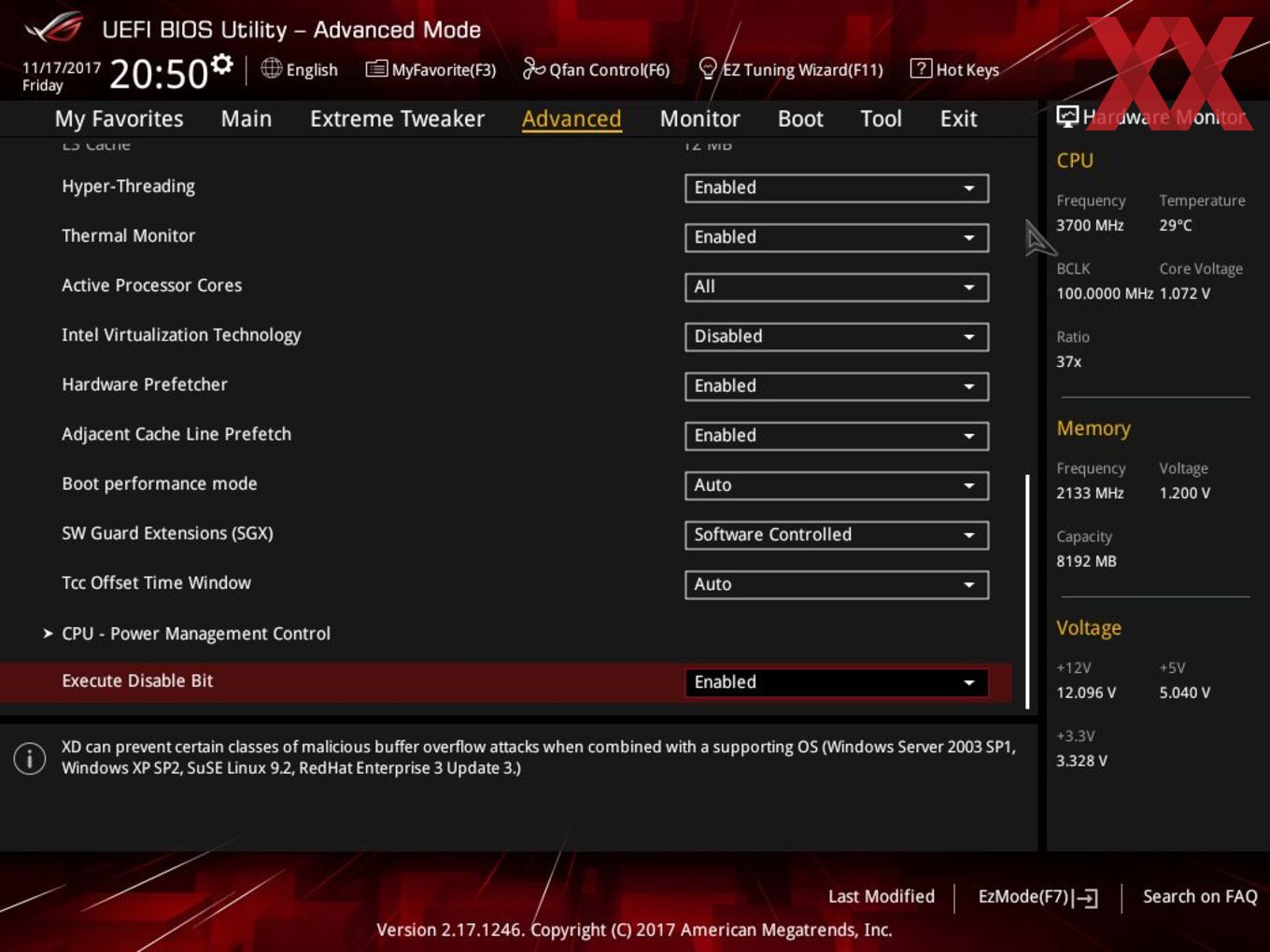
Task: Open Adjacent Cache Line Prefetch dropdown
Action: [837, 435]
